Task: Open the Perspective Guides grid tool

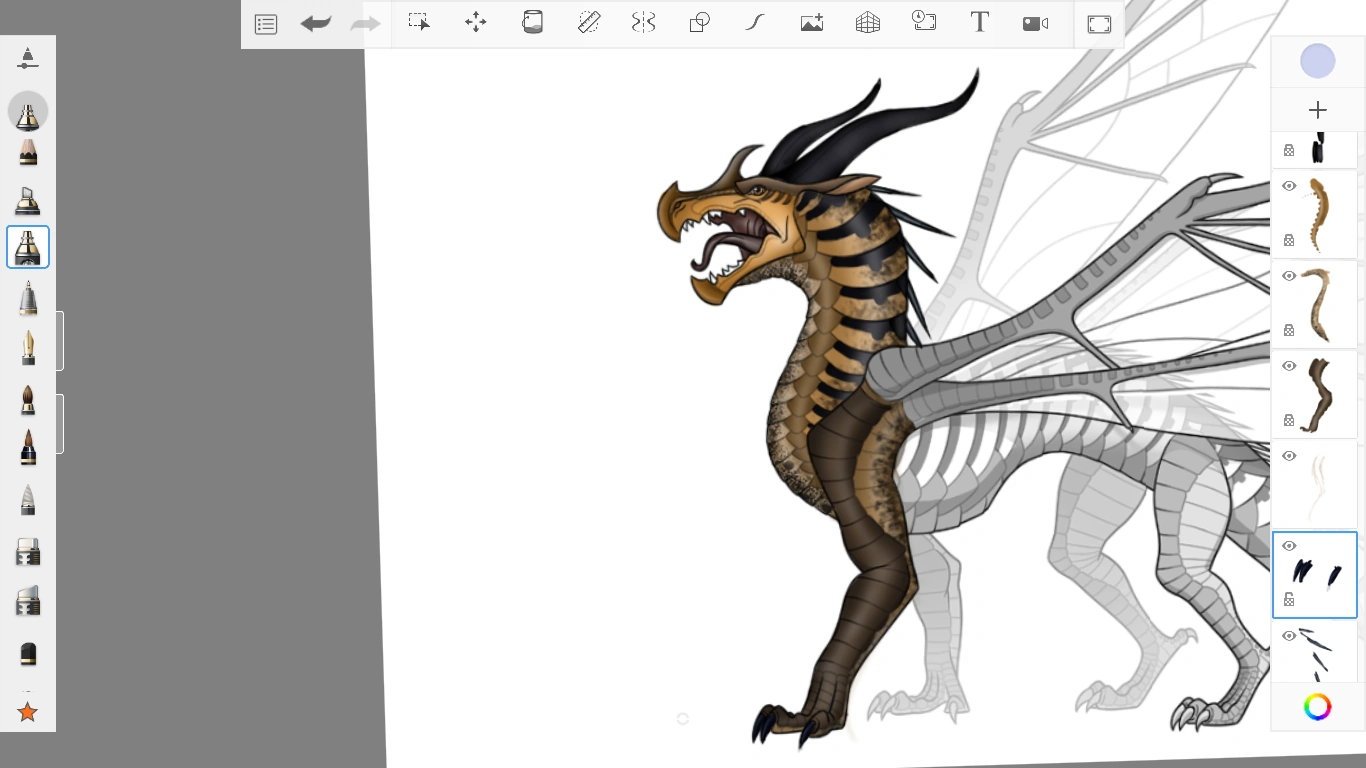Action: click(x=868, y=23)
